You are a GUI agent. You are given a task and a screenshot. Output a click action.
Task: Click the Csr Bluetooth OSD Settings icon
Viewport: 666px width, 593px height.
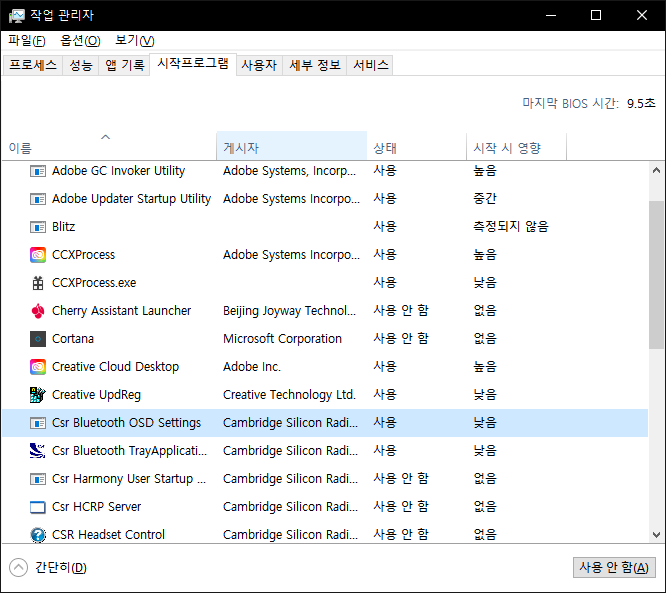(38, 423)
